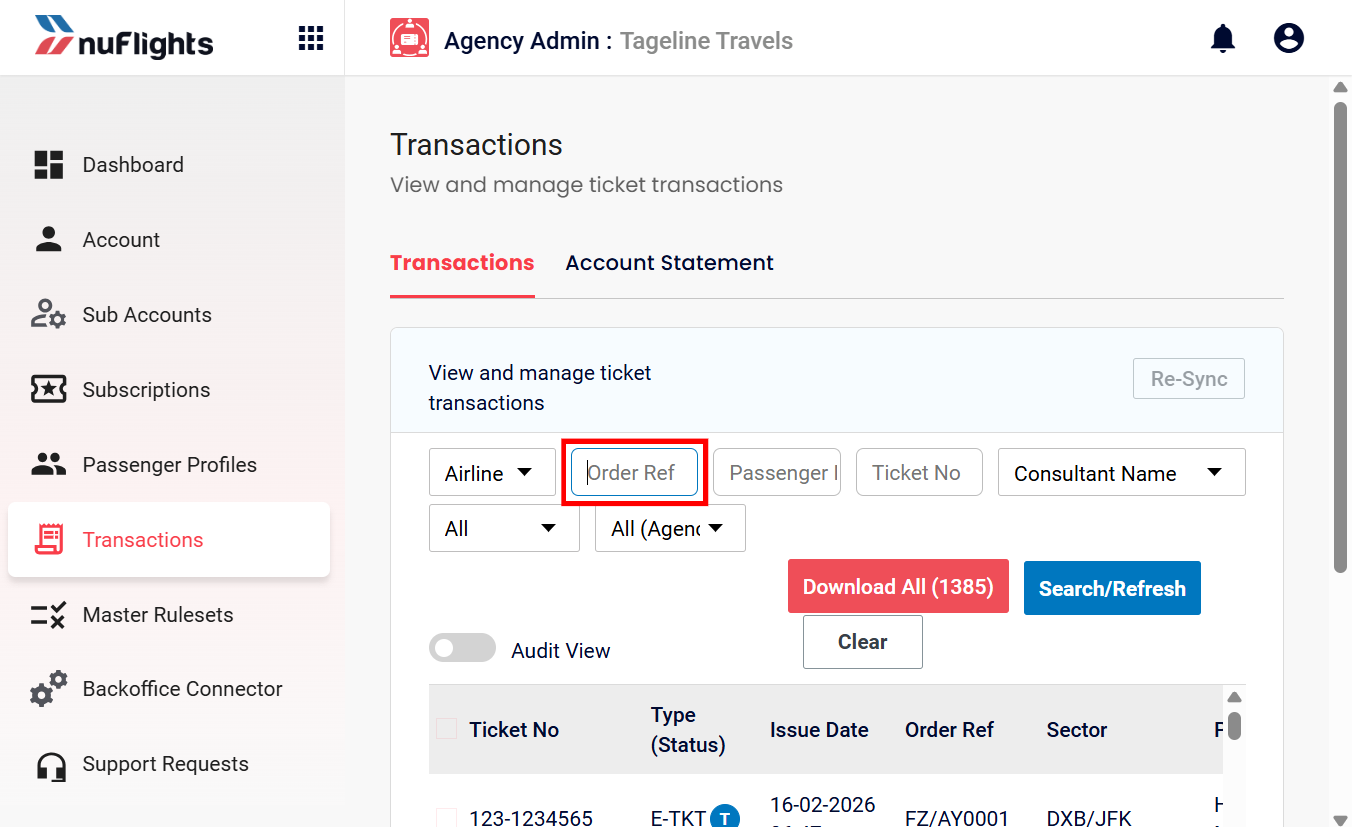Screen dimensions: 1352x827
Task: Open the notifications bell icon
Action: point(1223,39)
